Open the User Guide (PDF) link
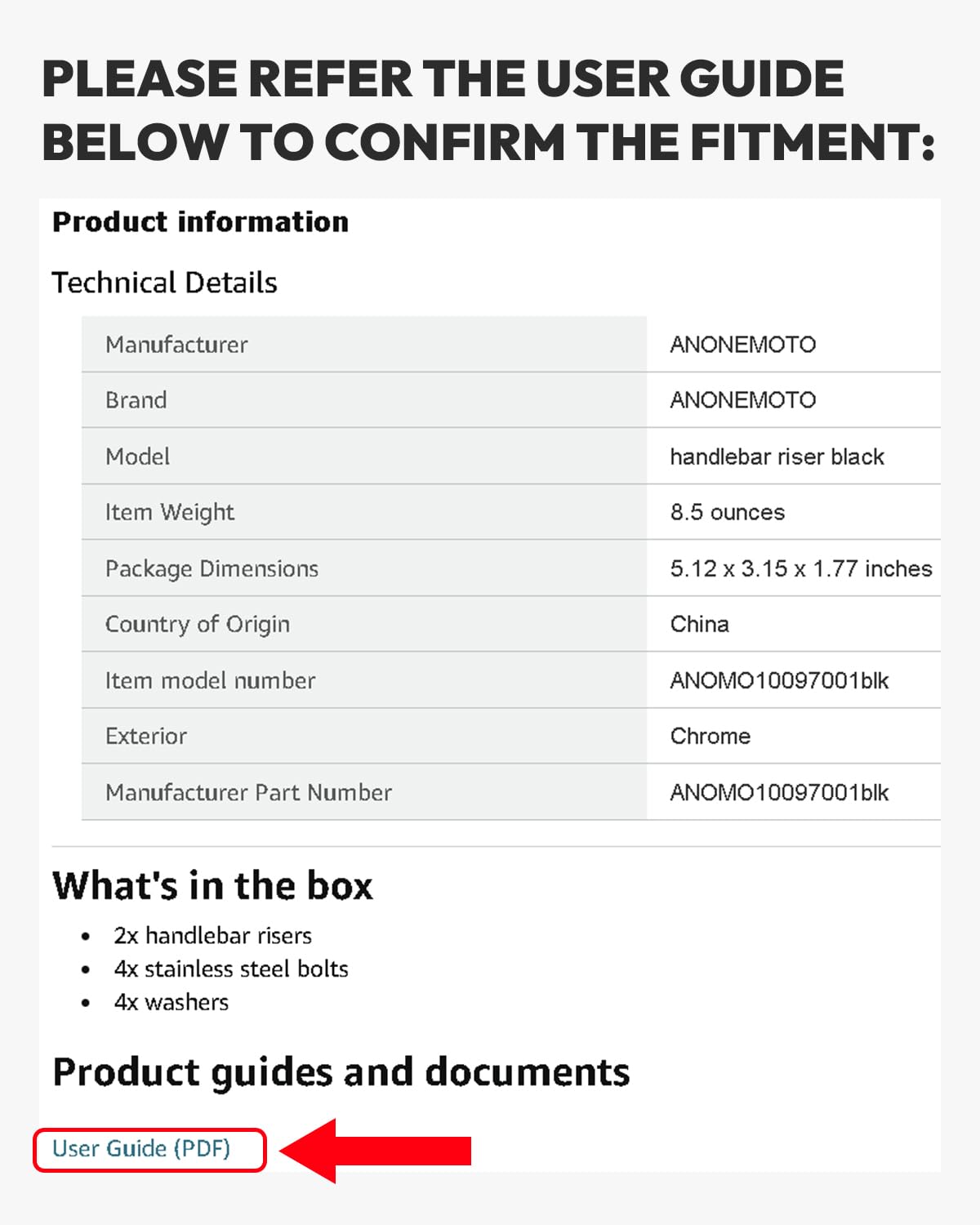 tap(141, 1149)
